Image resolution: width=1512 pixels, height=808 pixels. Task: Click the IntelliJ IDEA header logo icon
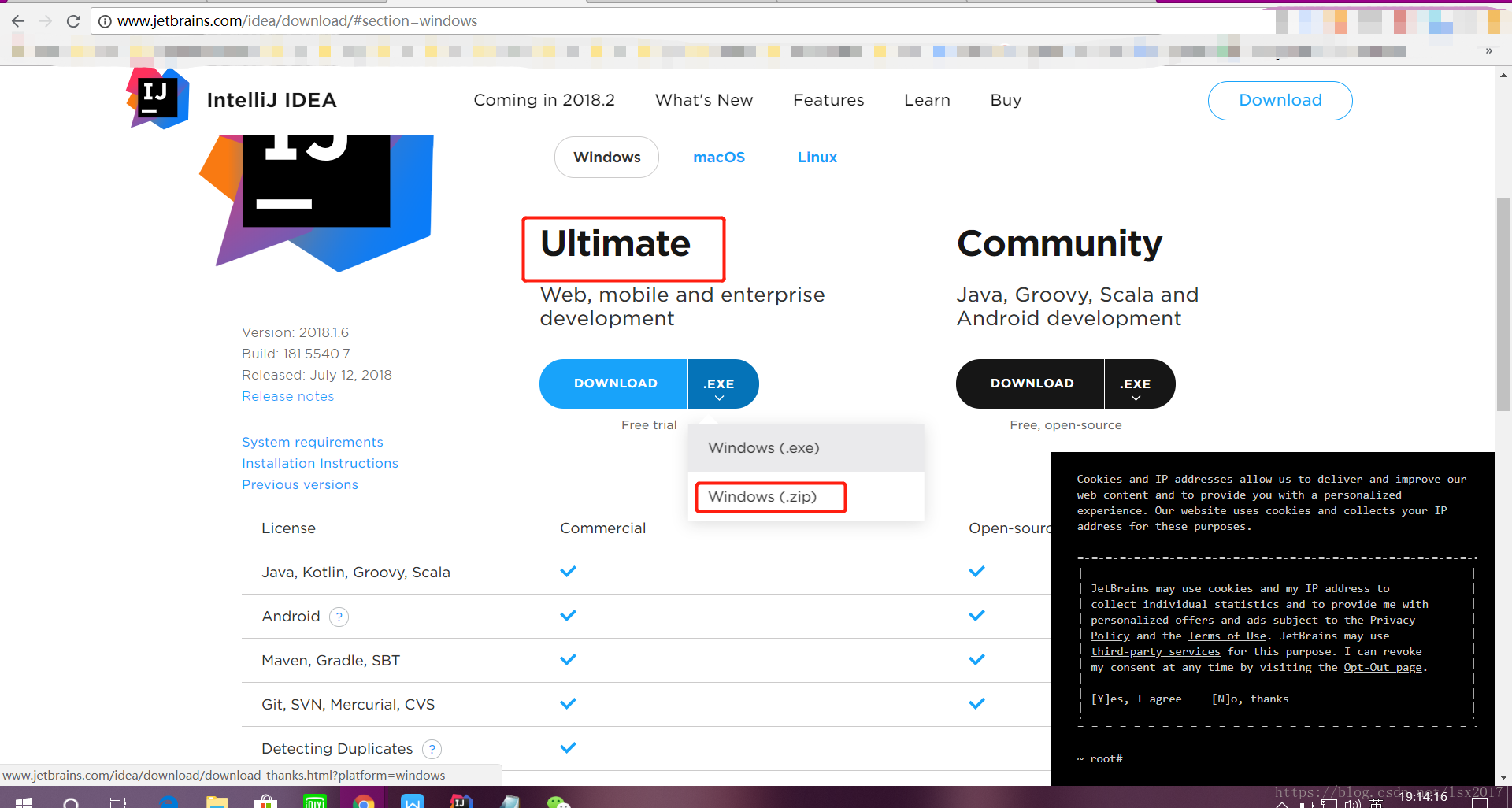157,98
